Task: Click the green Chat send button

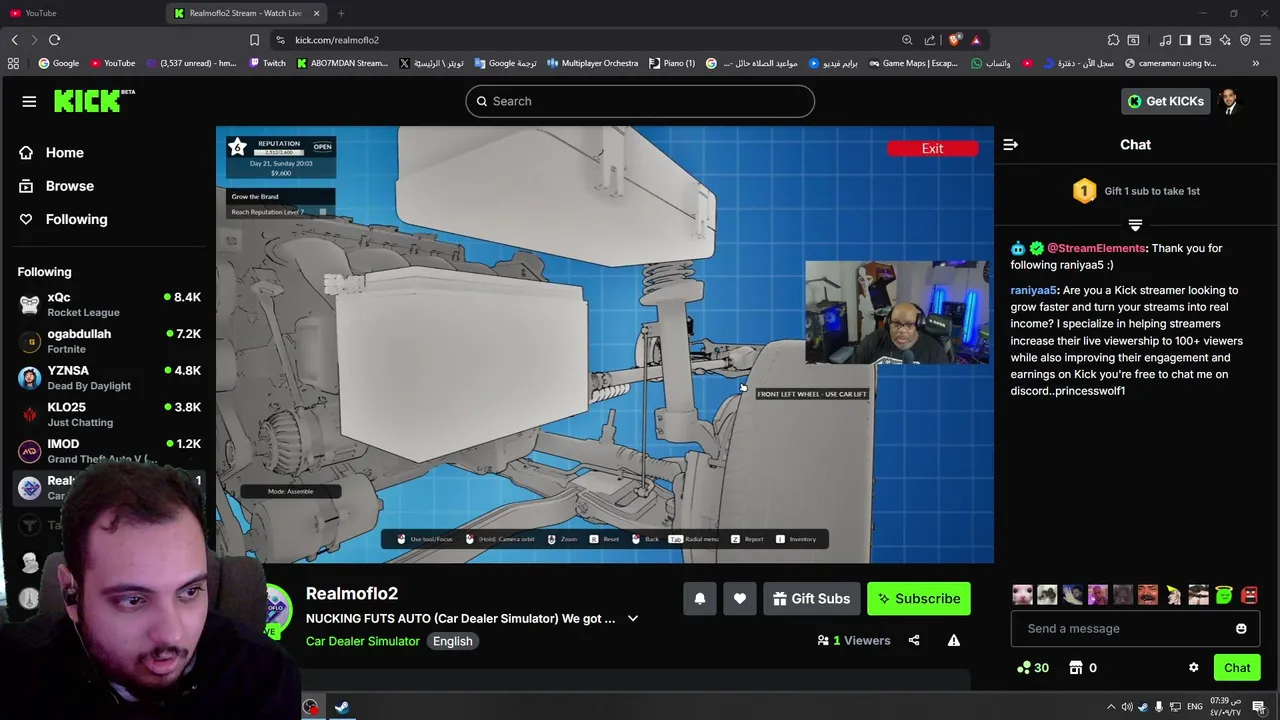Action: pyautogui.click(x=1237, y=668)
